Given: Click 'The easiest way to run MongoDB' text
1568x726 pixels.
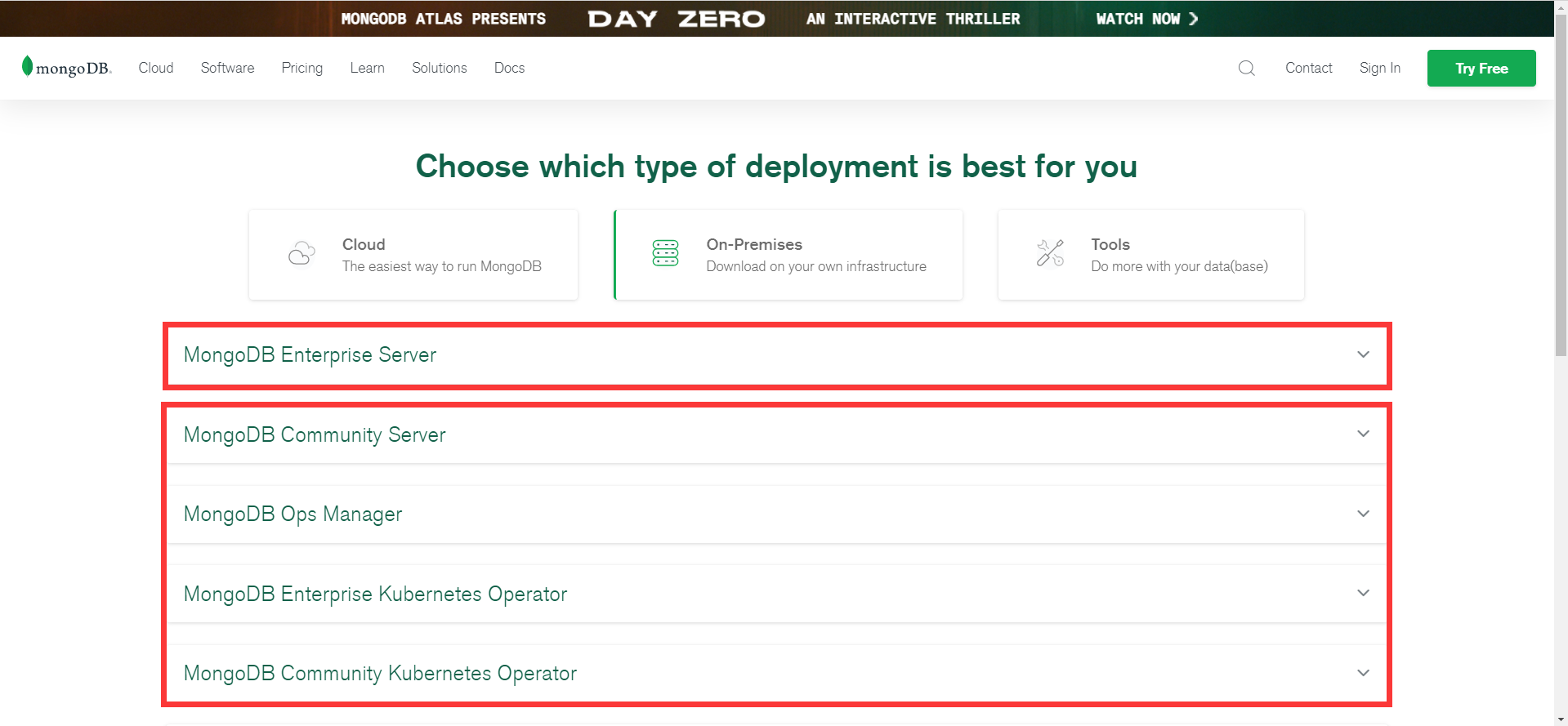Looking at the screenshot, I should [x=441, y=266].
